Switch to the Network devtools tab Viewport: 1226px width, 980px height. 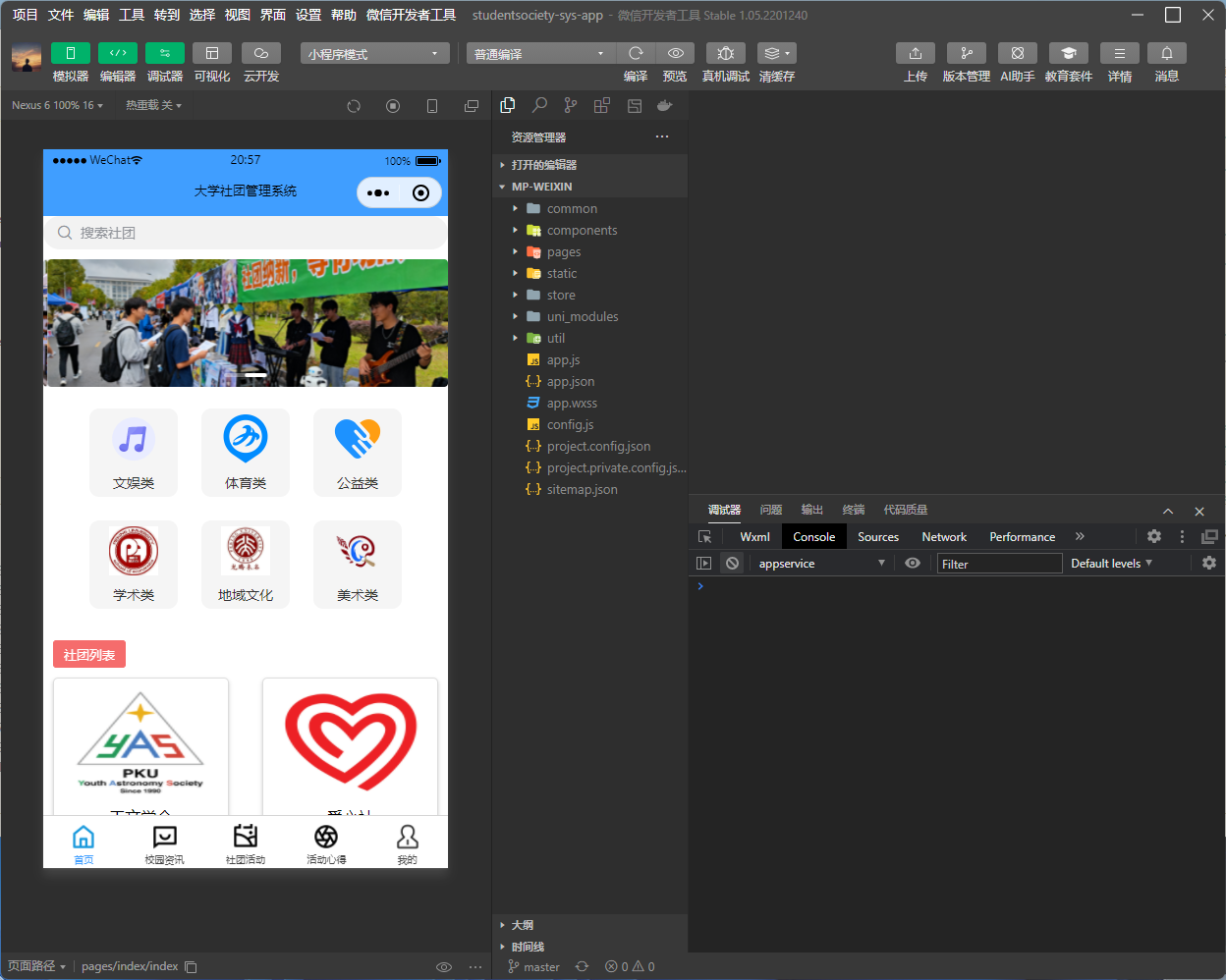coord(944,536)
